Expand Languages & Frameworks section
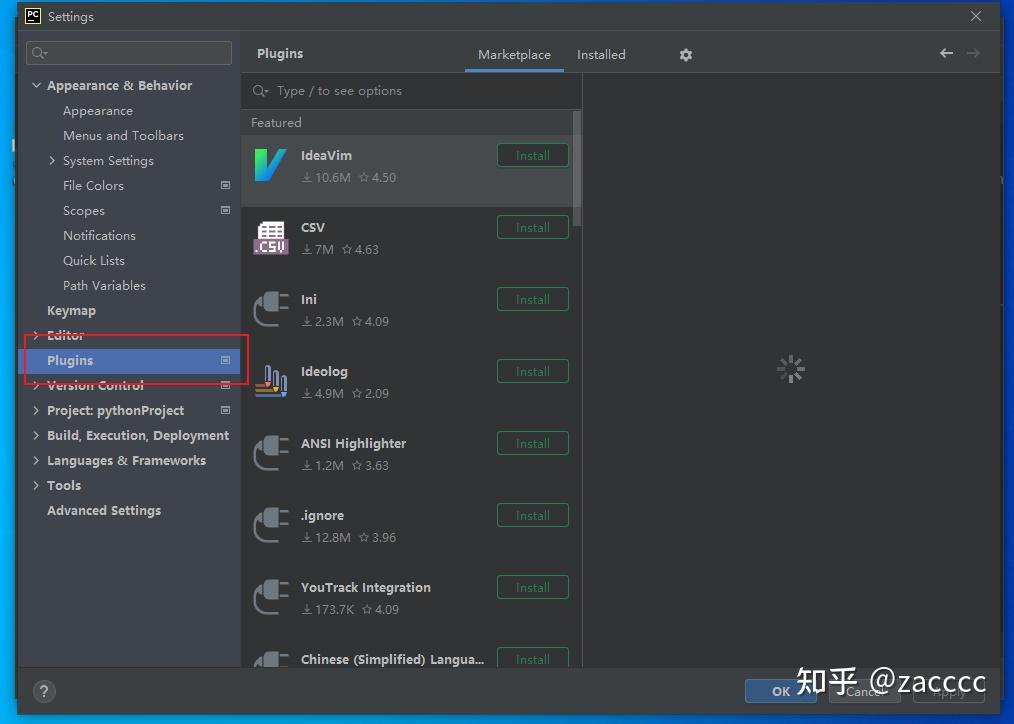 click(x=37, y=460)
